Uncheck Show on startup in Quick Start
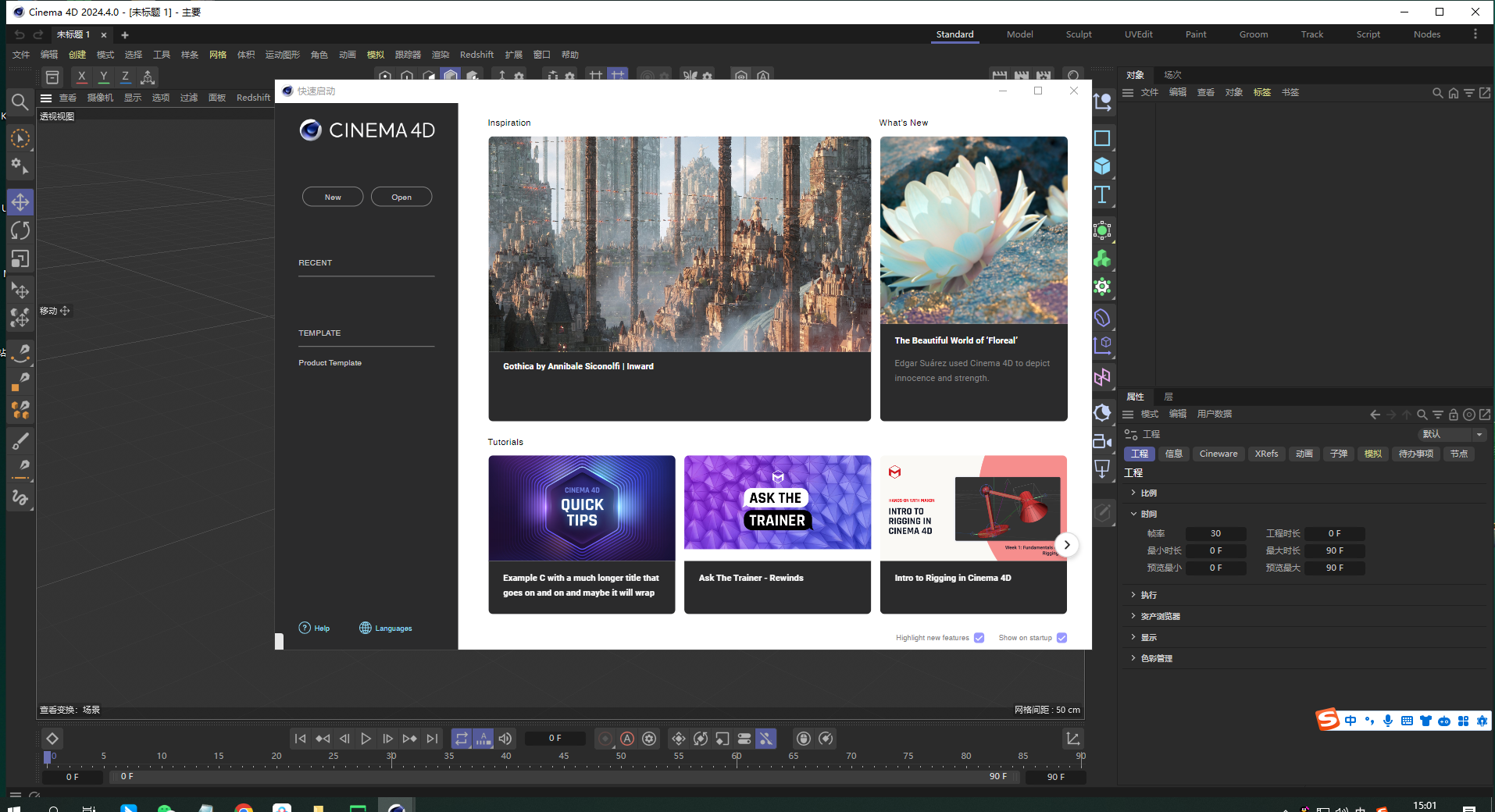 pos(1061,638)
